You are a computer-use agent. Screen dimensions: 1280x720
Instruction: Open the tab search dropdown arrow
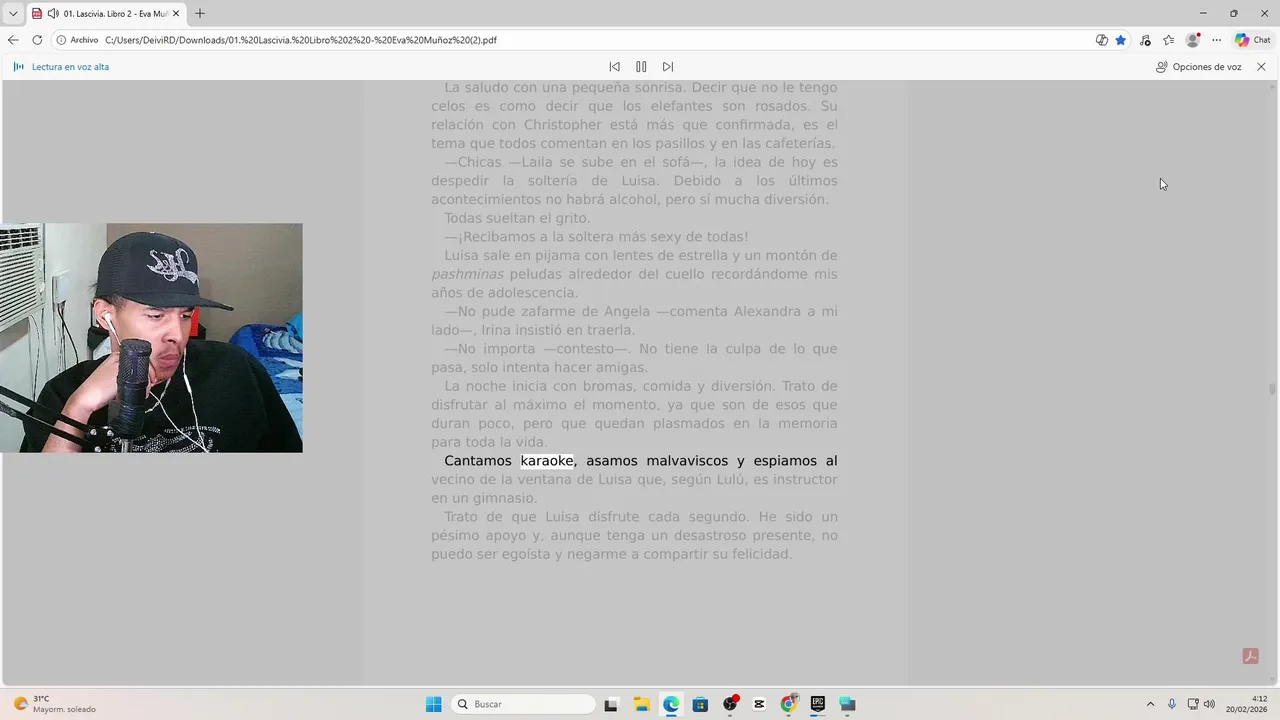click(13, 13)
